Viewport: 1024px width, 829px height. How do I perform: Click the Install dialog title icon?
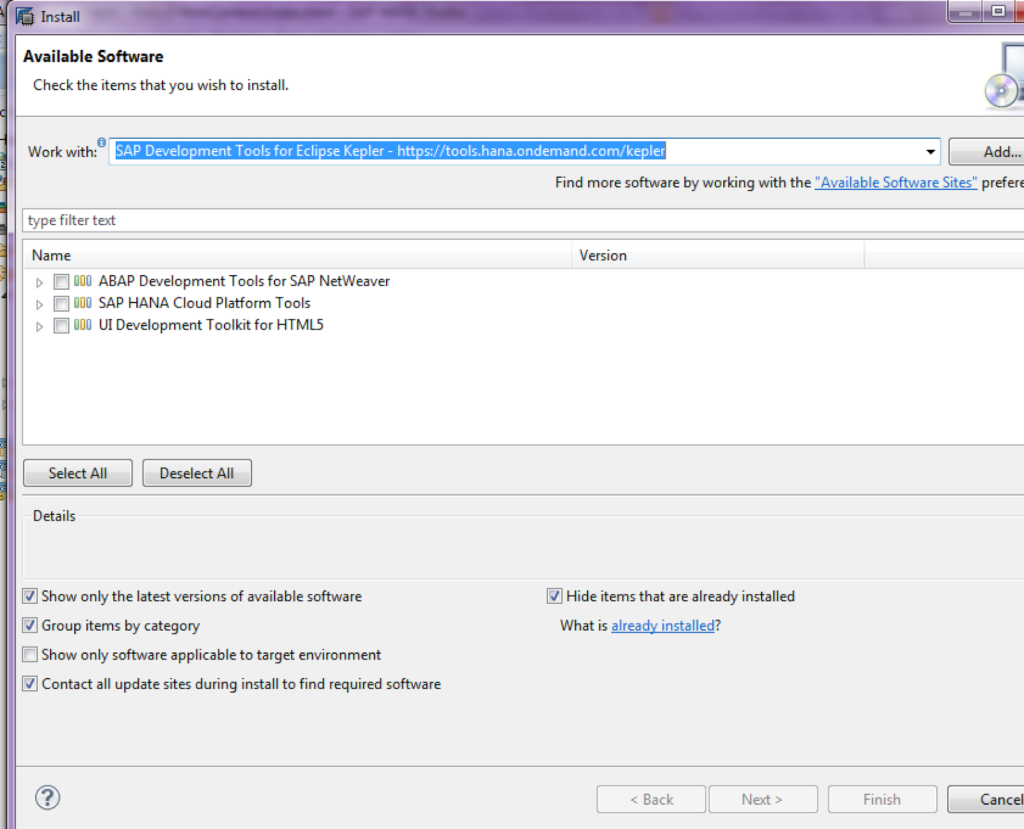25,16
